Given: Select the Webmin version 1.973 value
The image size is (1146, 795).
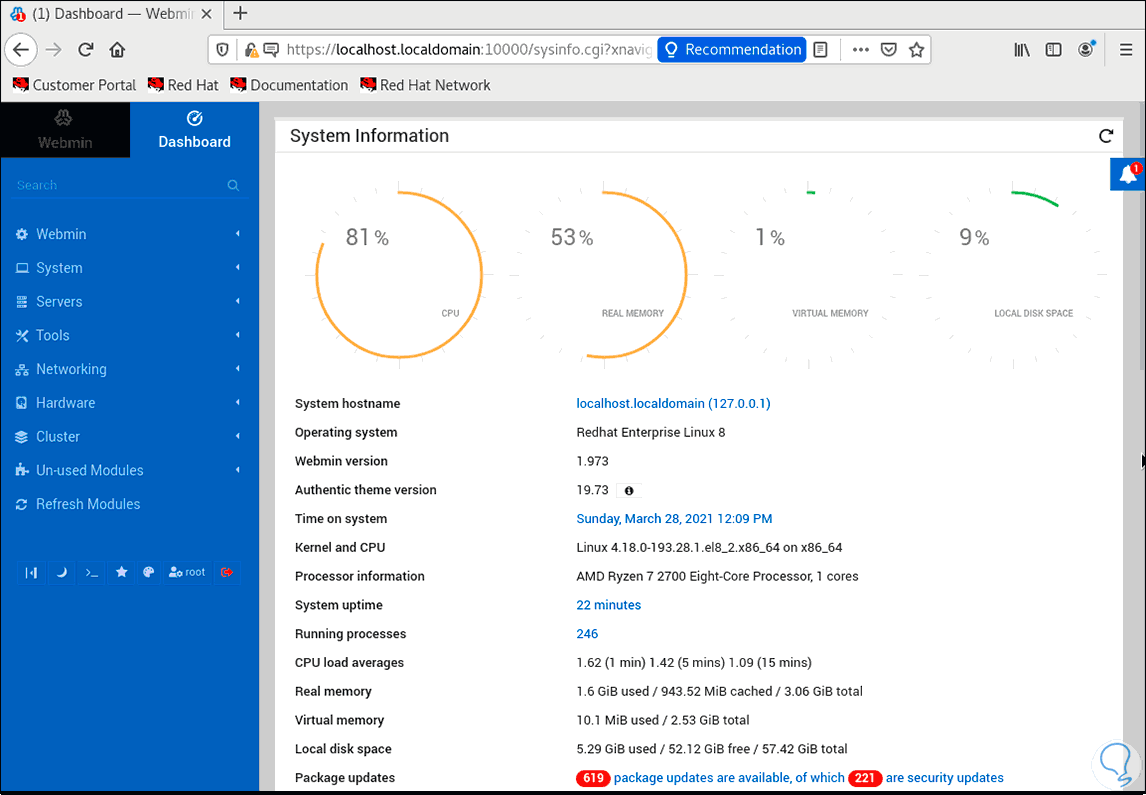Looking at the screenshot, I should coord(592,461).
